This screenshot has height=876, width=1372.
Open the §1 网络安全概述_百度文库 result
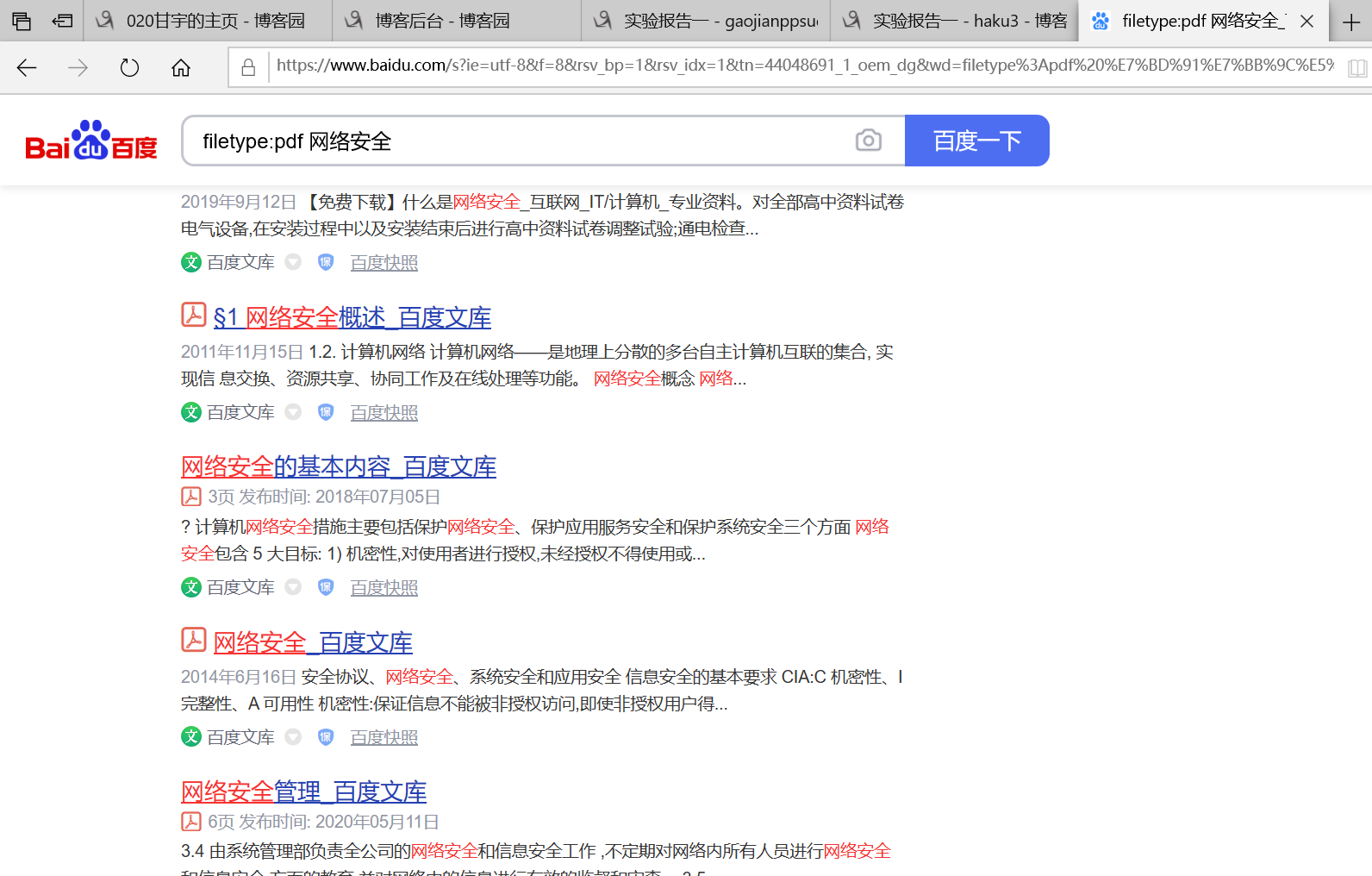[x=352, y=317]
